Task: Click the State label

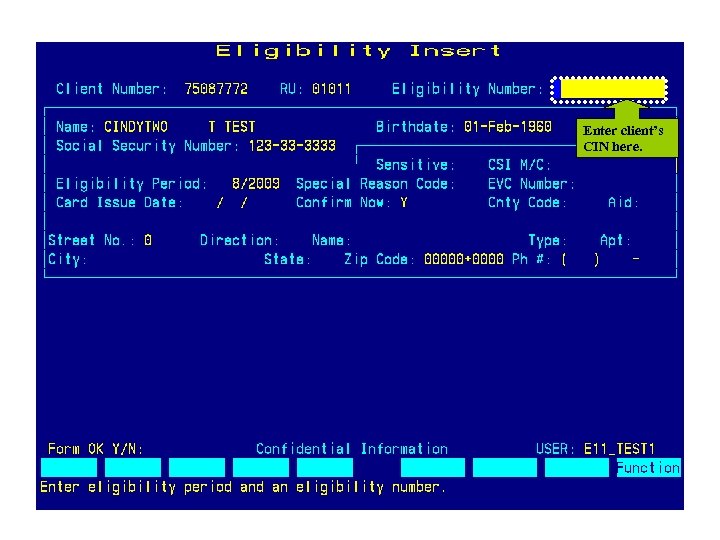Action: pyautogui.click(x=287, y=259)
